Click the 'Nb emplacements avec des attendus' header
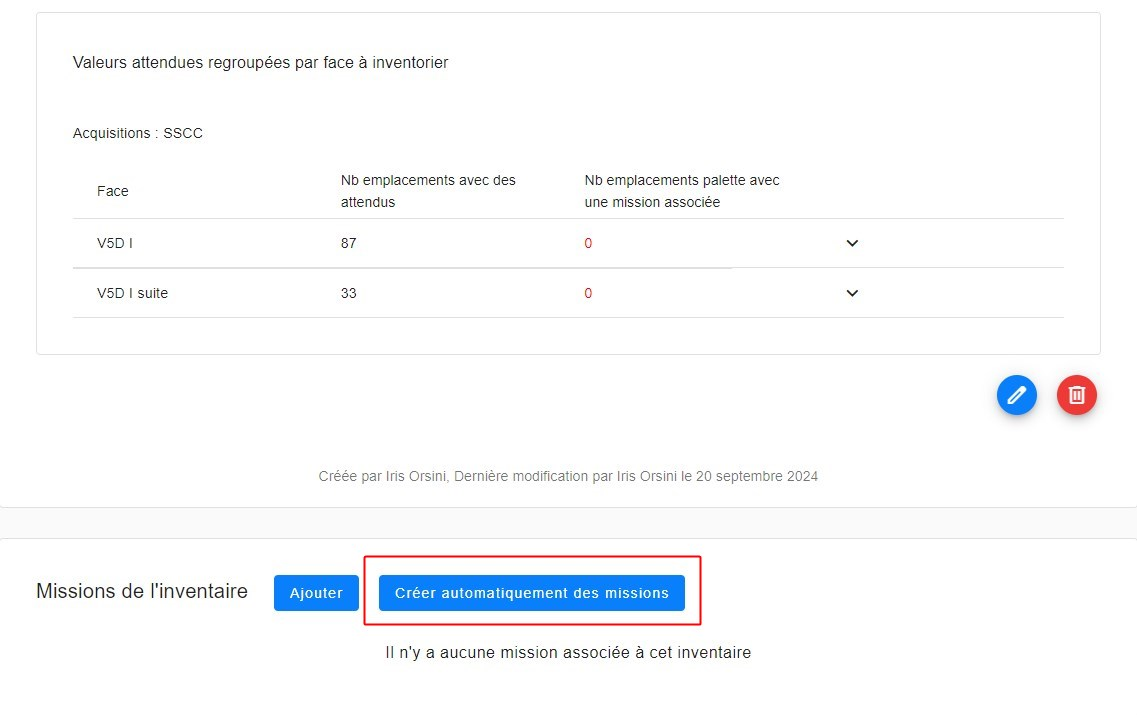Viewport: 1137px width, 715px height. (x=428, y=191)
